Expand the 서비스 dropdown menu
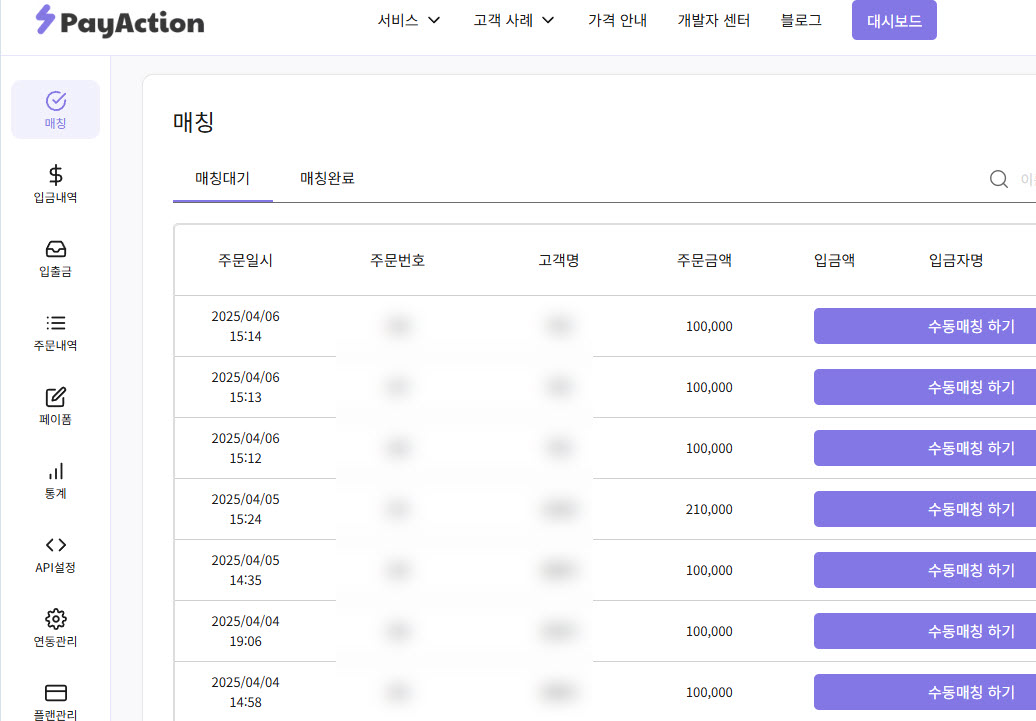Screen dimensions: 1036x721 [409, 20]
